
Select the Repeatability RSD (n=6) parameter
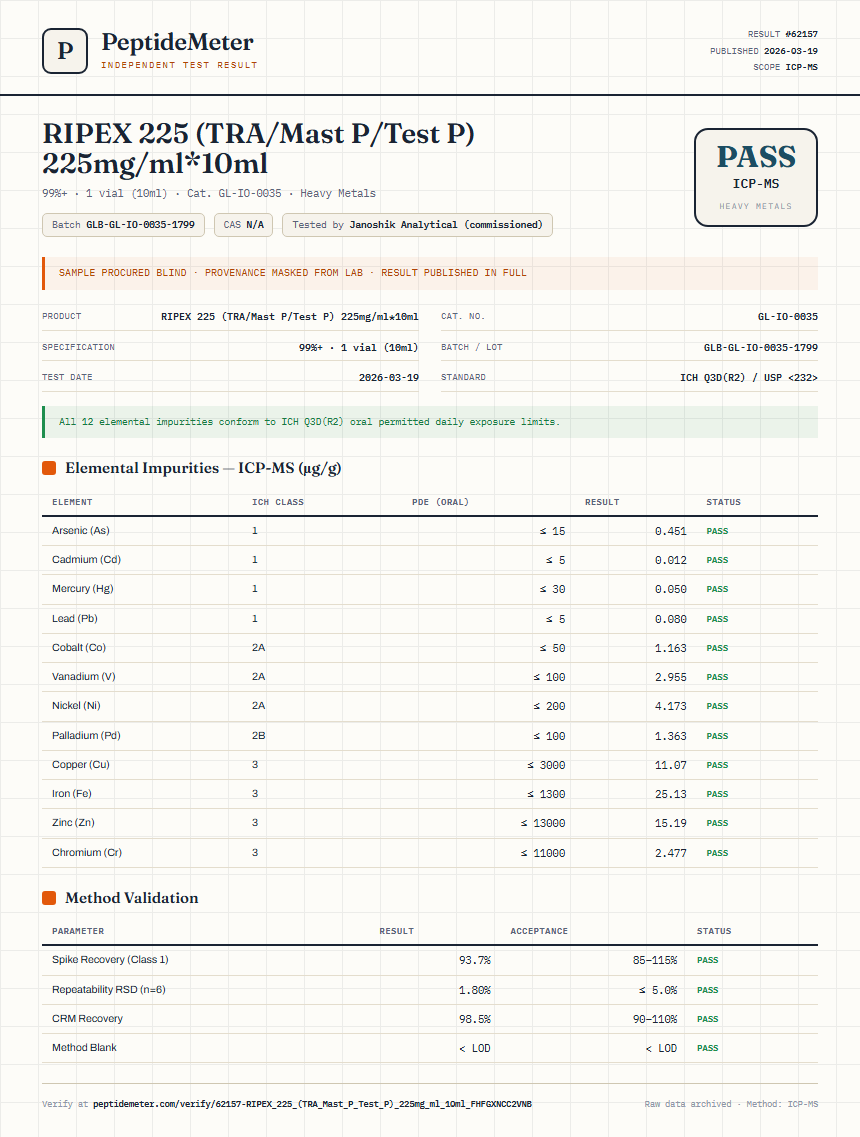(109, 990)
